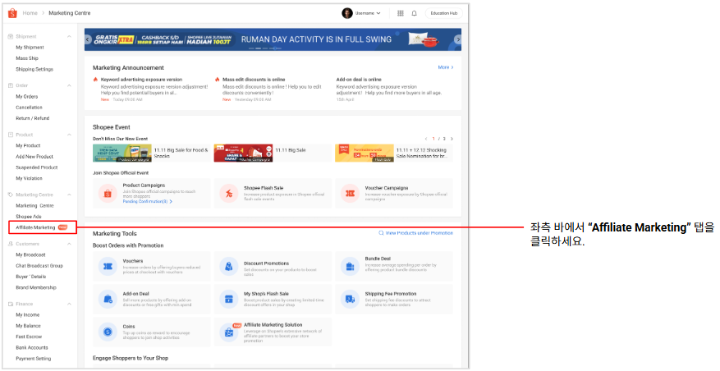Open My Income in sidebar
This screenshot has height=371, width=720.
click(x=28, y=315)
